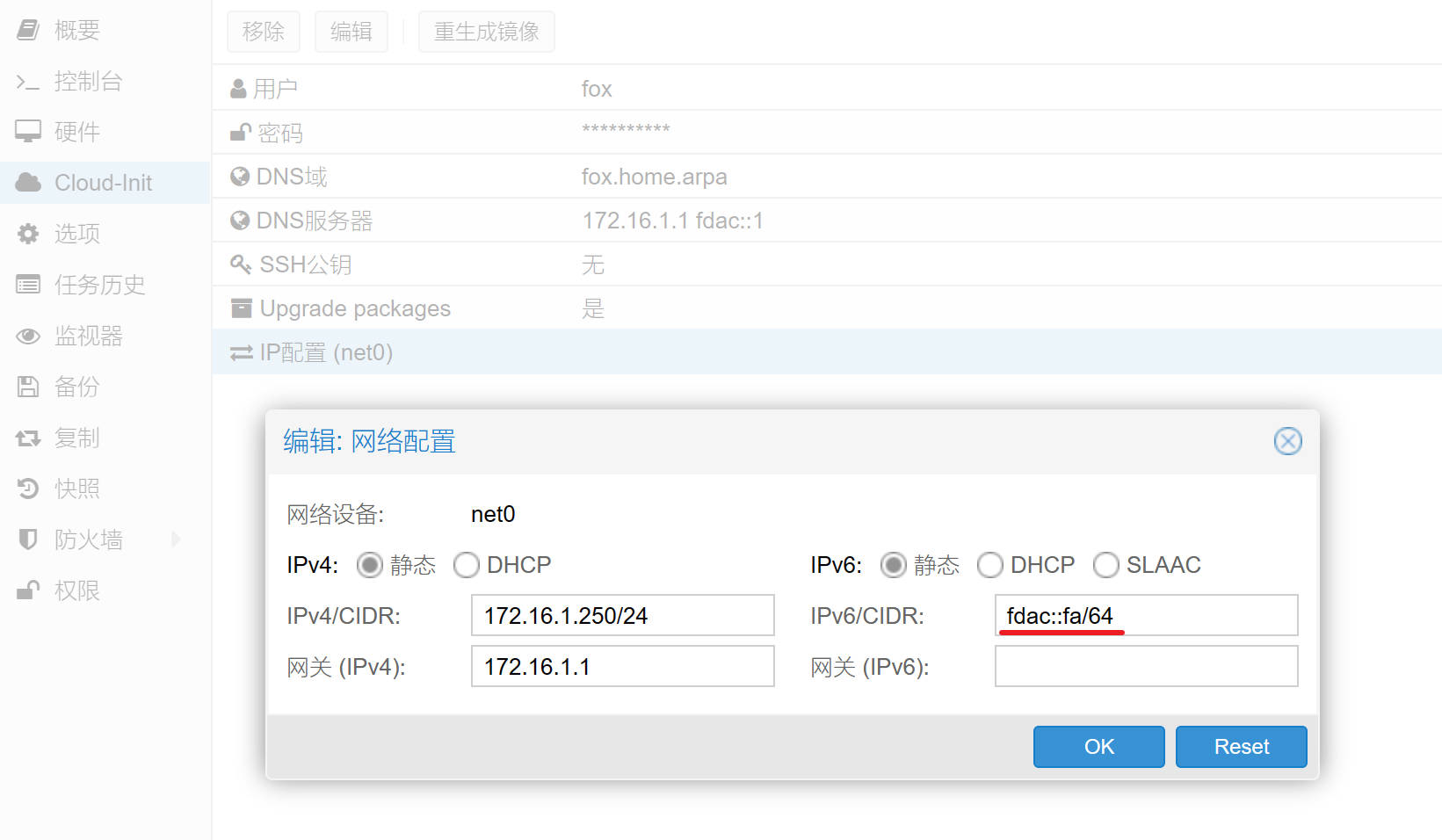This screenshot has width=1442, height=840.
Task: Select IPv4 静态 radio button
Action: point(369,565)
